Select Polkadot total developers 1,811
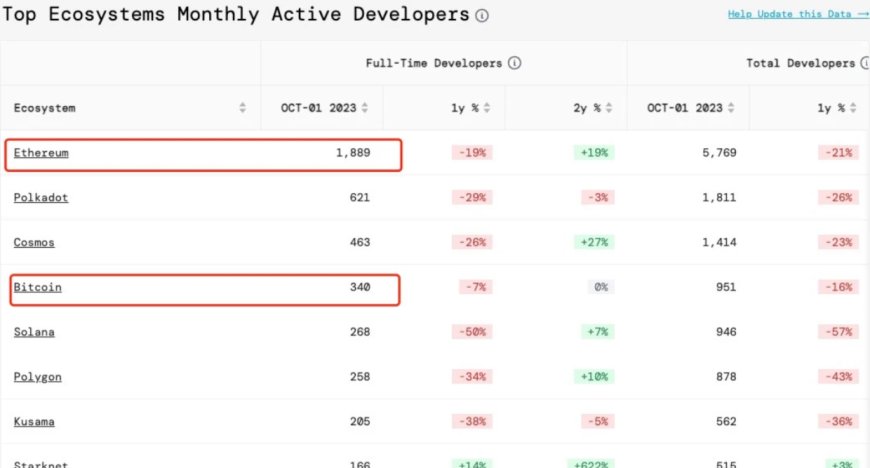Viewport: 870px width, 468px height. click(719, 198)
